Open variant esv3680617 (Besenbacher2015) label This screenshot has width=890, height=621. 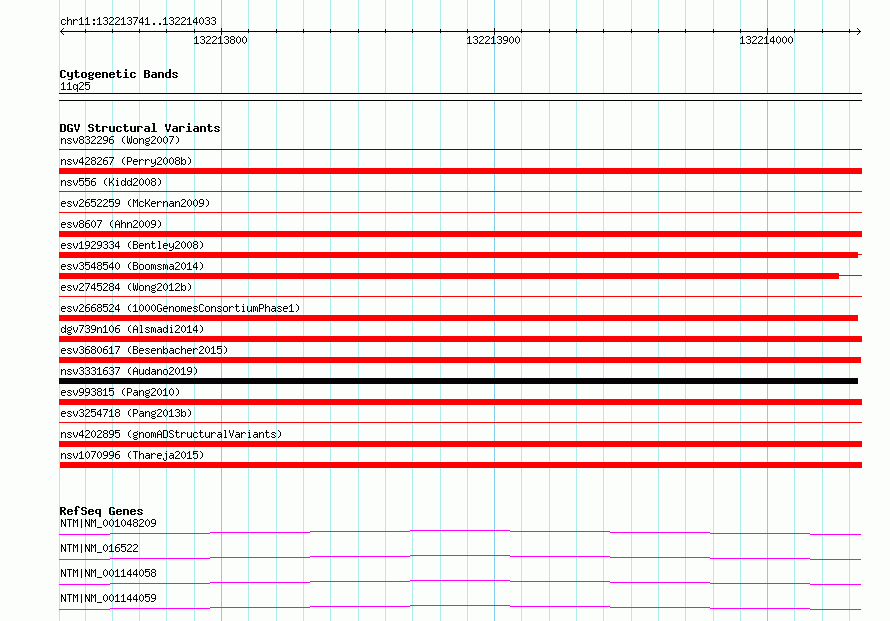[144, 350]
